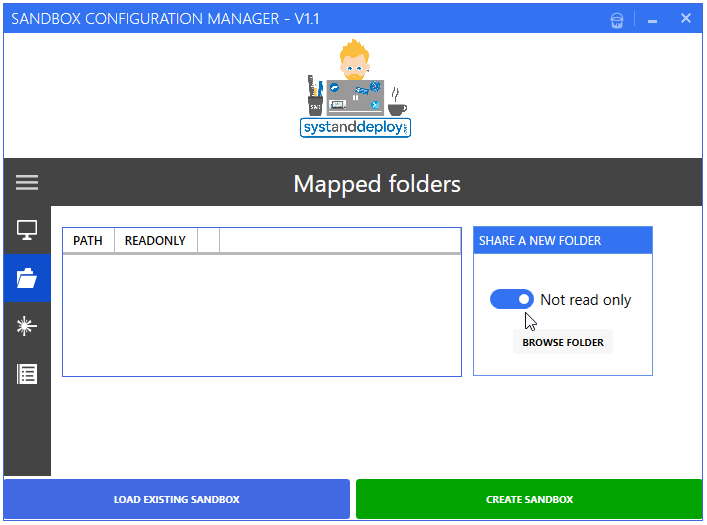This screenshot has height=525, width=707.
Task: Click the starburst icon in sidebar
Action: pos(27,326)
